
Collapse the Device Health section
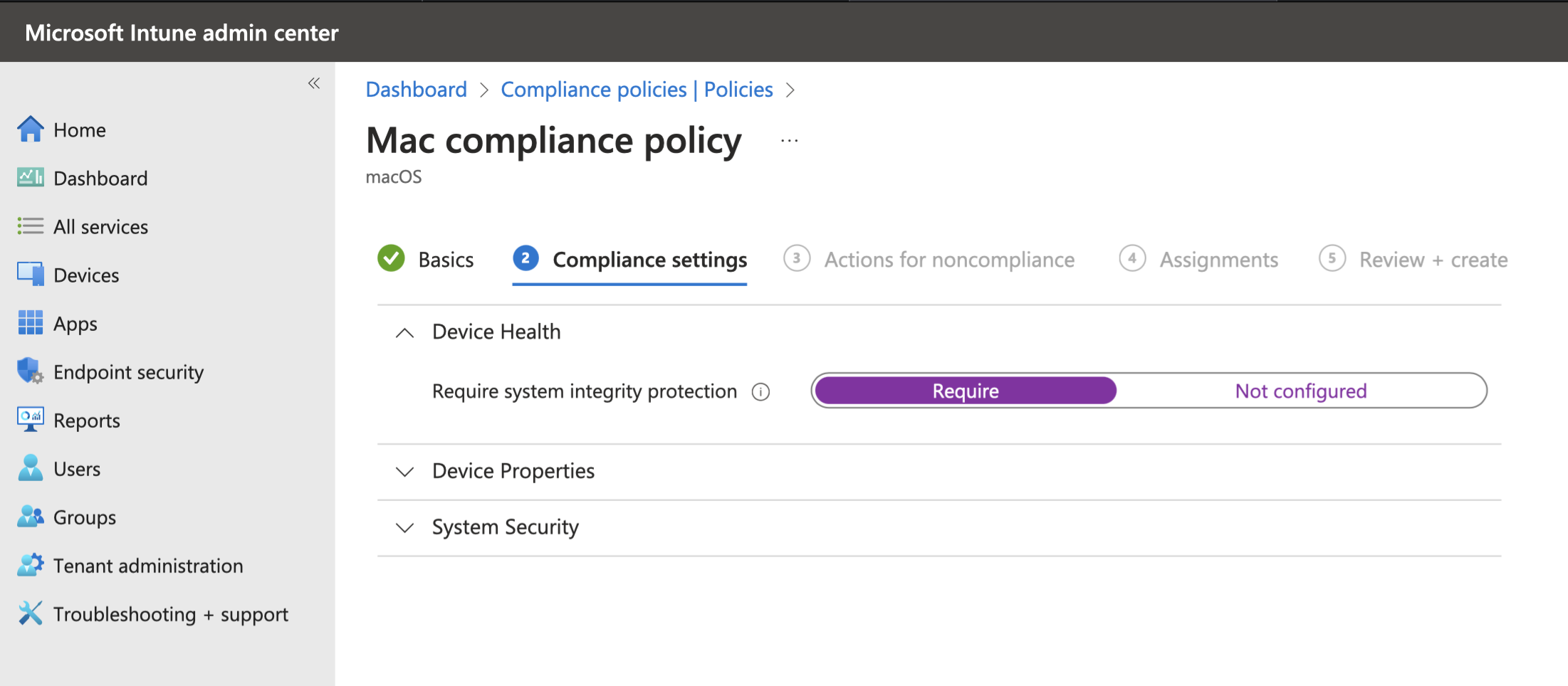coord(404,332)
